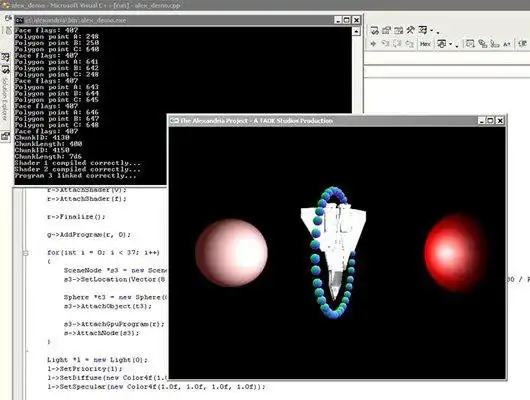
Task: Click the fifth icon before the upper toolbar dropdown arrow
Action: click(423, 30)
